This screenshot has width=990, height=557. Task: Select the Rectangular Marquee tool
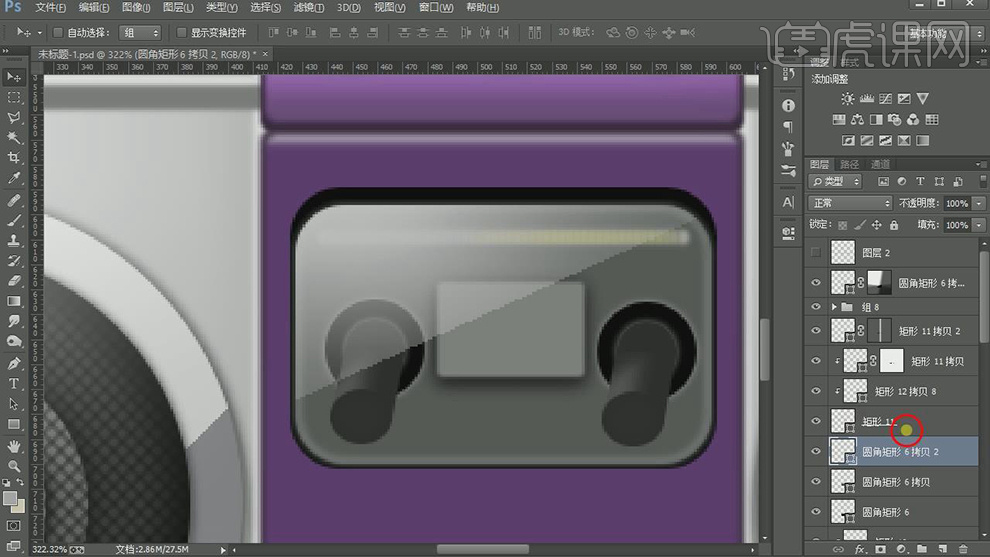(x=14, y=97)
